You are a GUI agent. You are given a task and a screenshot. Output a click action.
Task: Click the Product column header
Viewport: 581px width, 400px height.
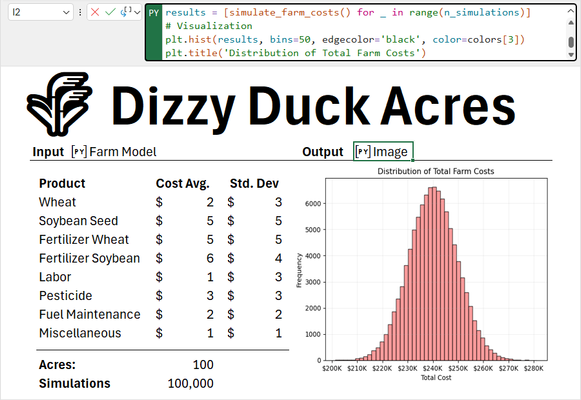click(62, 183)
